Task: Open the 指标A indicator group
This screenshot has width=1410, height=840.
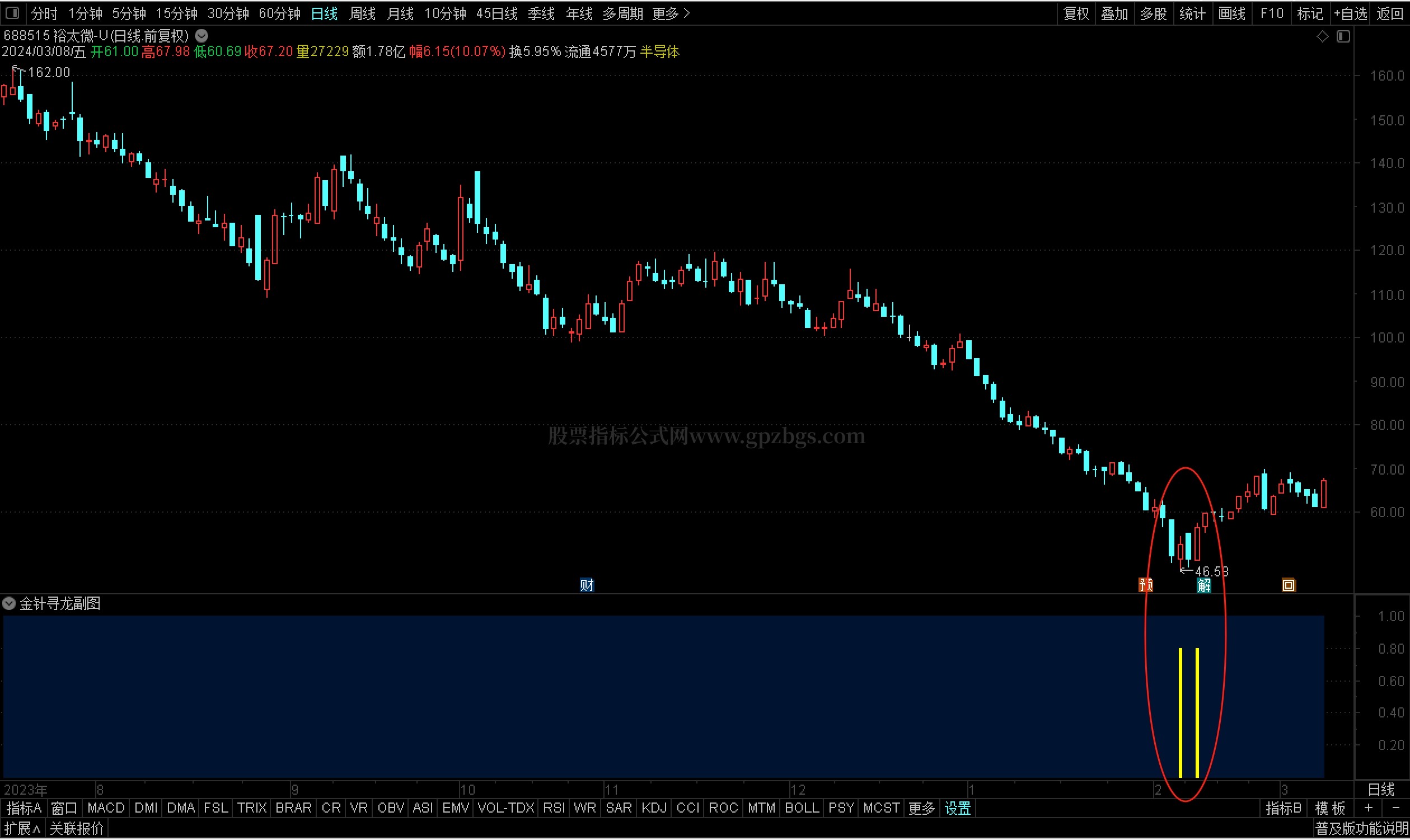Action: [24, 808]
